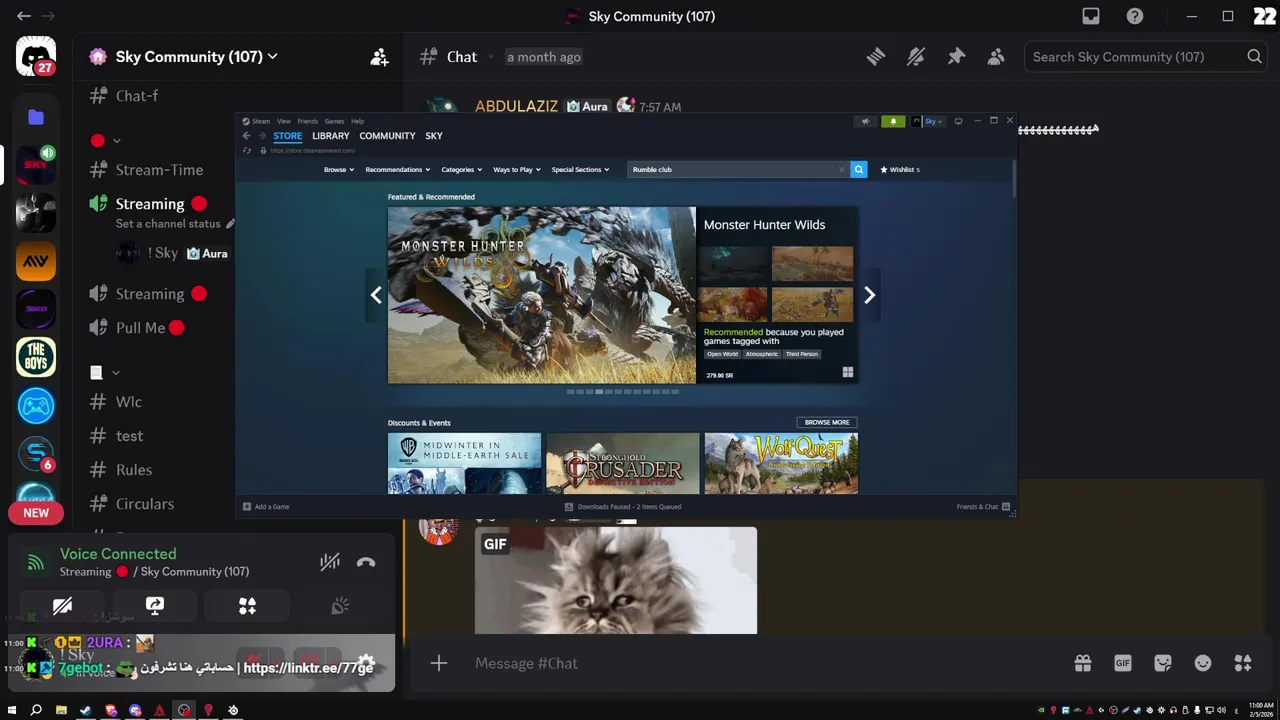Expand Steam Categories dropdown
The image size is (1280, 720).
tap(461, 169)
